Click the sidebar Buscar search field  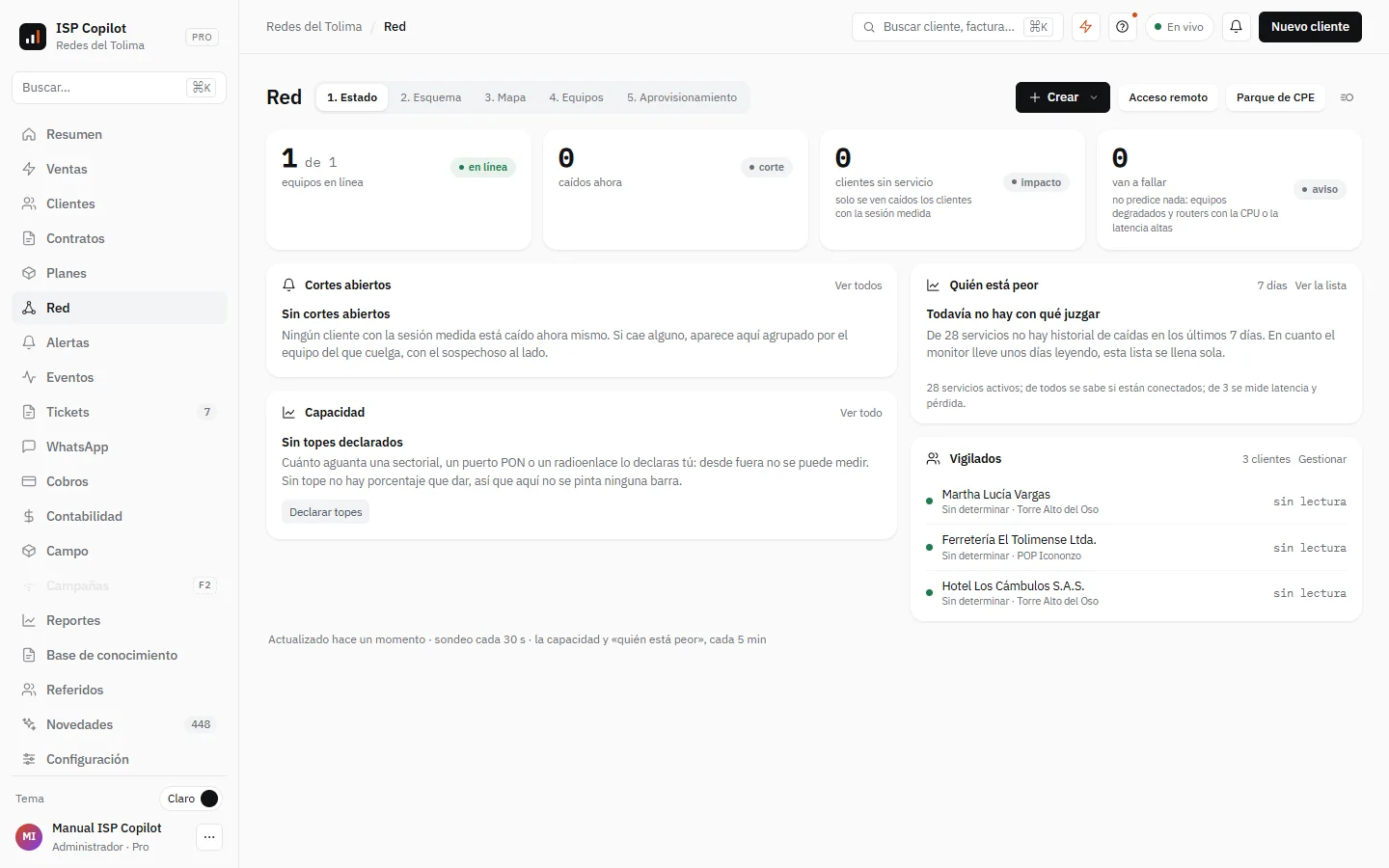pos(119,88)
